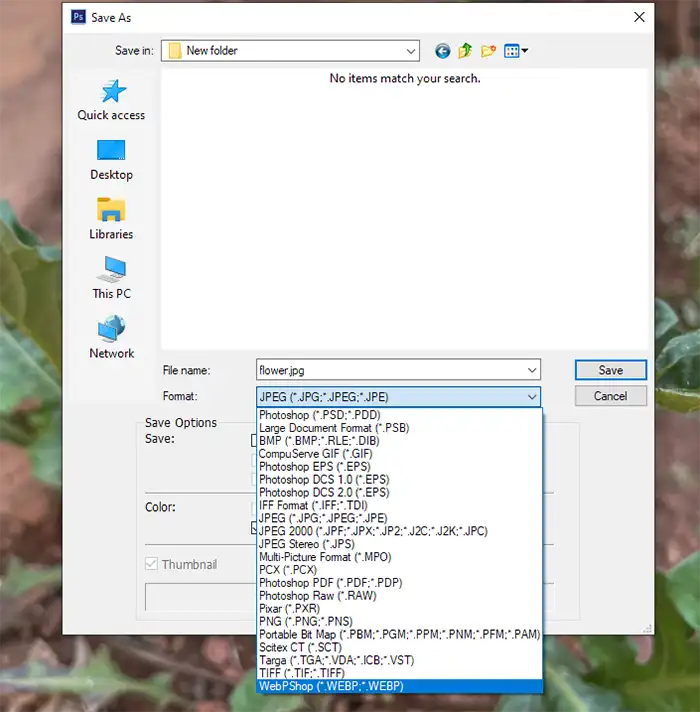This screenshot has width=700, height=712.
Task: Select PNG (*.PNG;*.PNS) format
Action: pos(399,622)
